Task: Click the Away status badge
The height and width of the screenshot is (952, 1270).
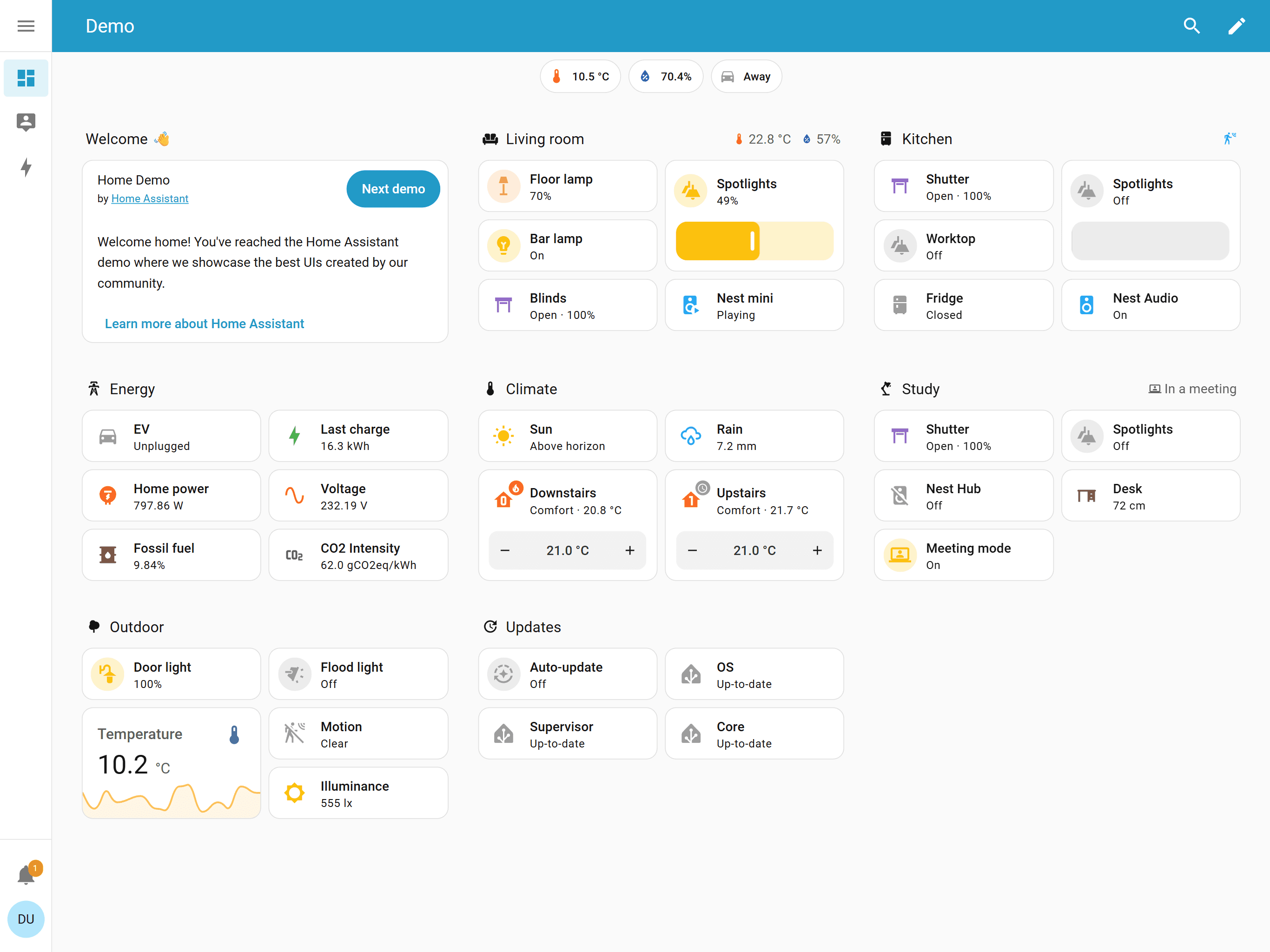Action: click(x=747, y=76)
